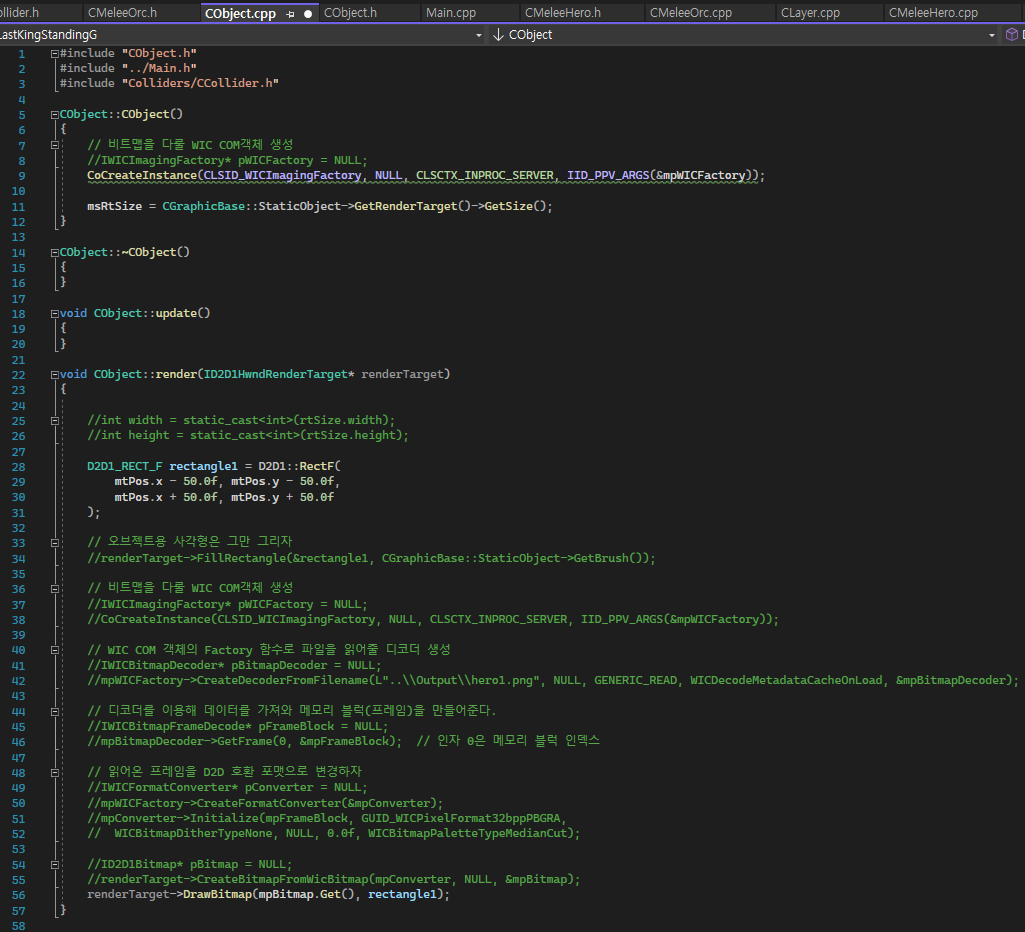Click the CoCreateInstance call on line 9
This screenshot has height=932, width=1025.
coord(142,175)
